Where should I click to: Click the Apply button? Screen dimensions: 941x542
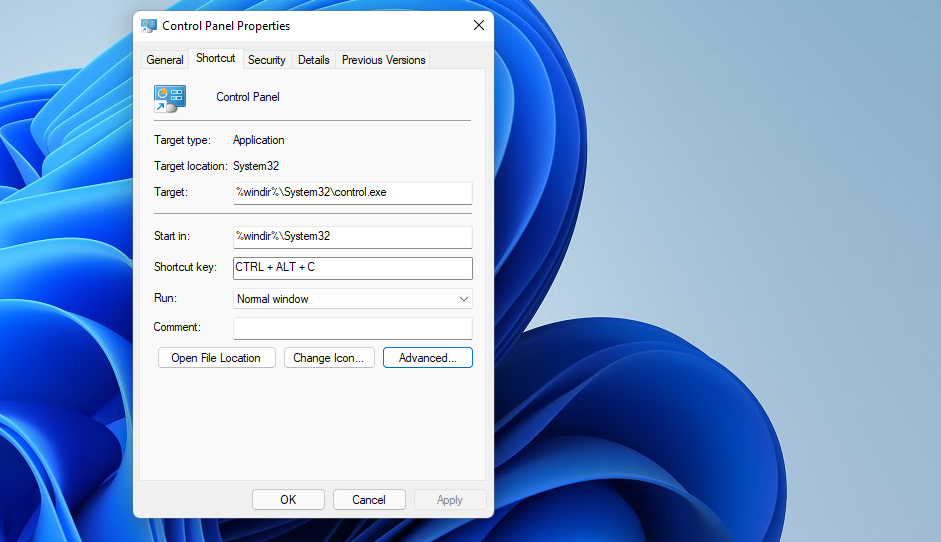pos(449,499)
